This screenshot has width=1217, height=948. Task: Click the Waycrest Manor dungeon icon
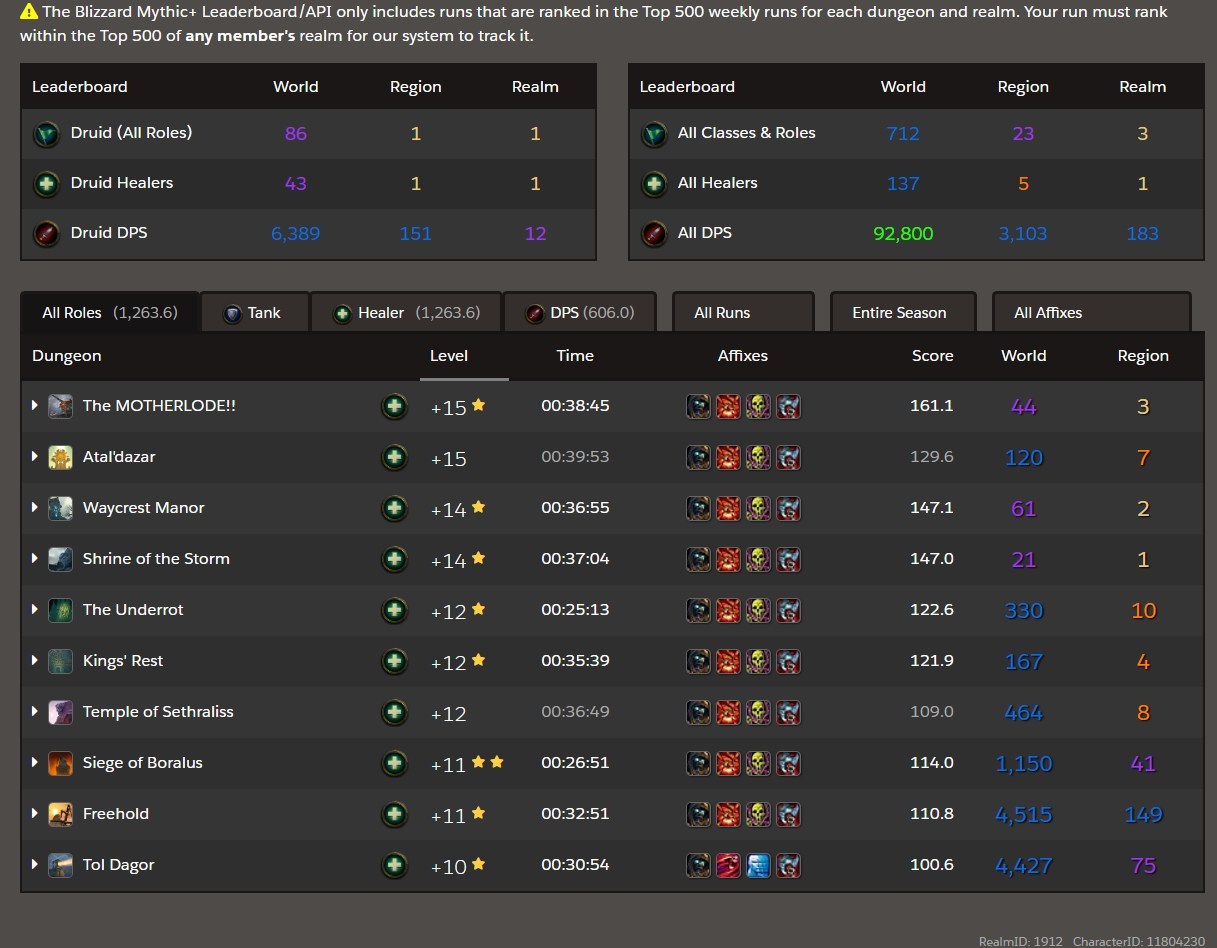[60, 508]
